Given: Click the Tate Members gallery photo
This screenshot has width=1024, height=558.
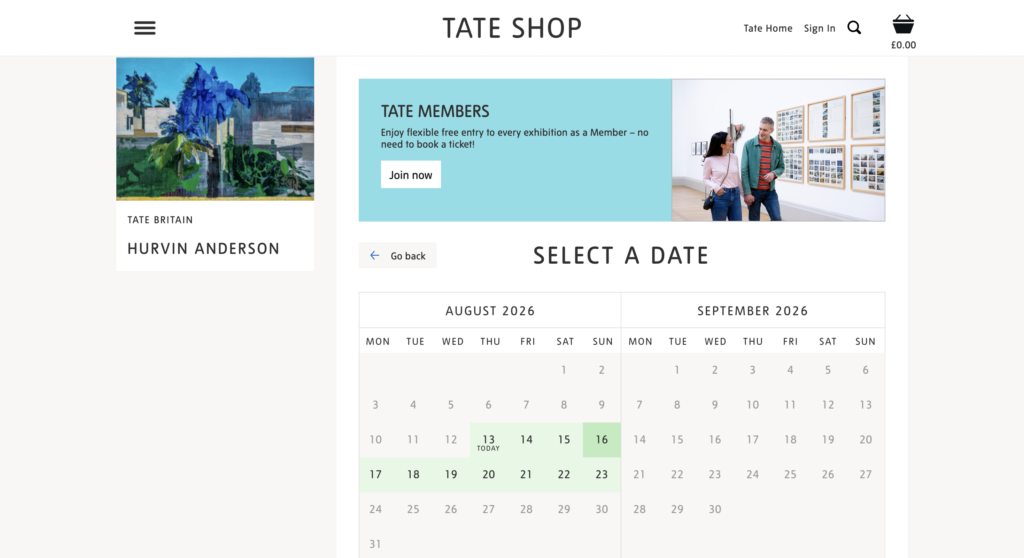Looking at the screenshot, I should (x=778, y=150).
